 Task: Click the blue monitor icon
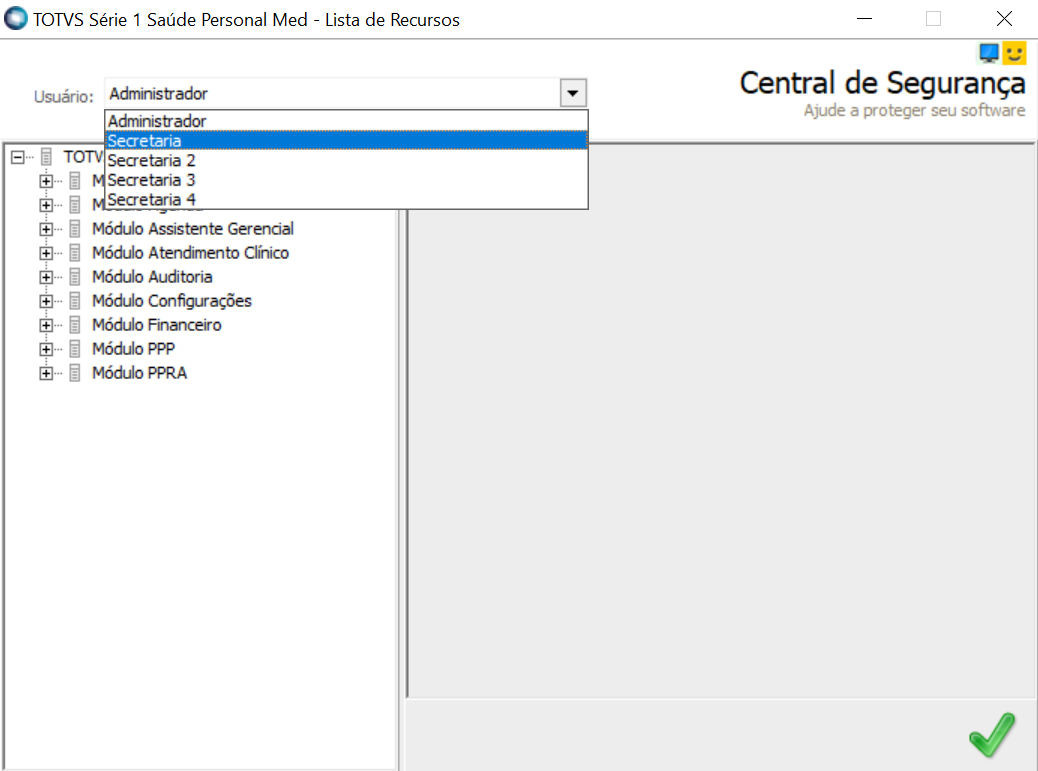tap(988, 53)
